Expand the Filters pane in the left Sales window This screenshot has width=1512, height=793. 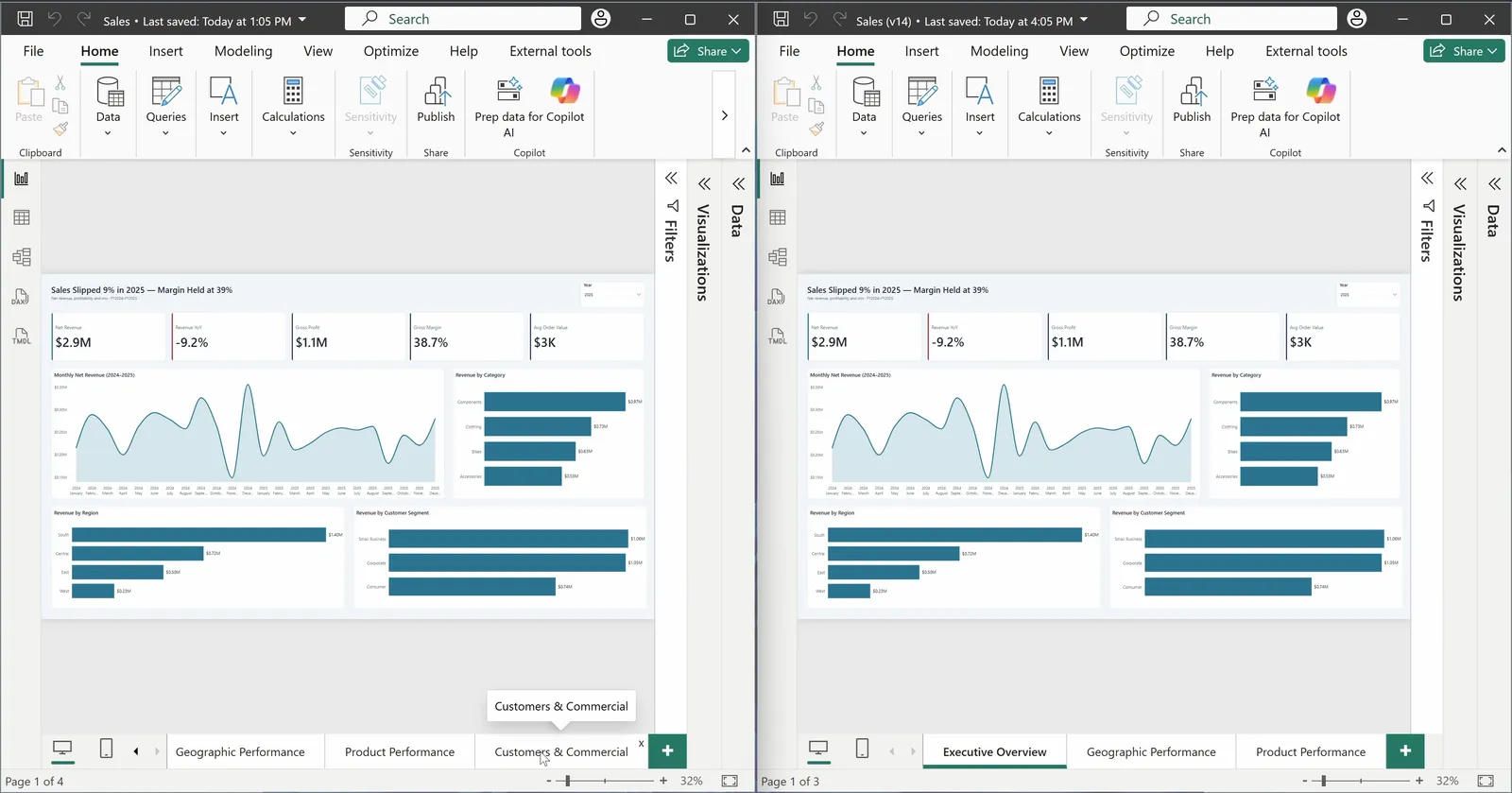671,179
